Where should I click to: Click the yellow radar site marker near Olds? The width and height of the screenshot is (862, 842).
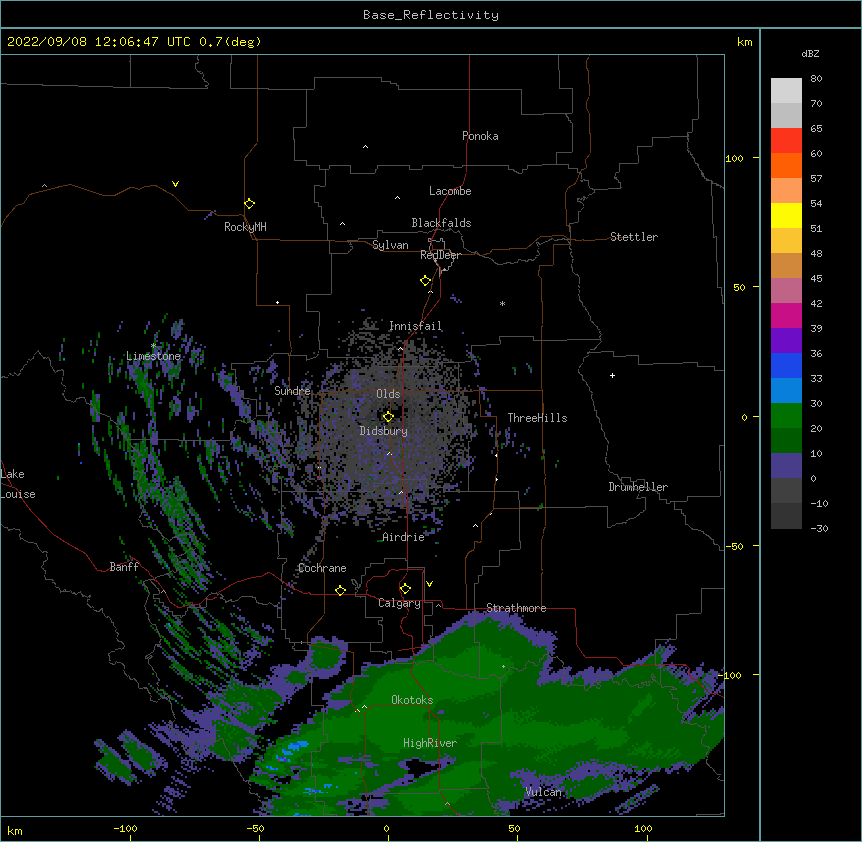[388, 417]
